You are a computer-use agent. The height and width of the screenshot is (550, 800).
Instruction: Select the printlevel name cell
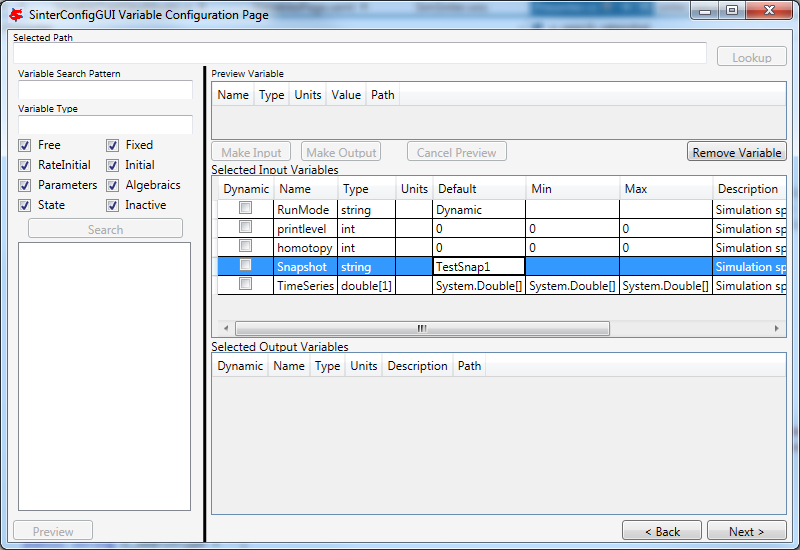point(306,229)
